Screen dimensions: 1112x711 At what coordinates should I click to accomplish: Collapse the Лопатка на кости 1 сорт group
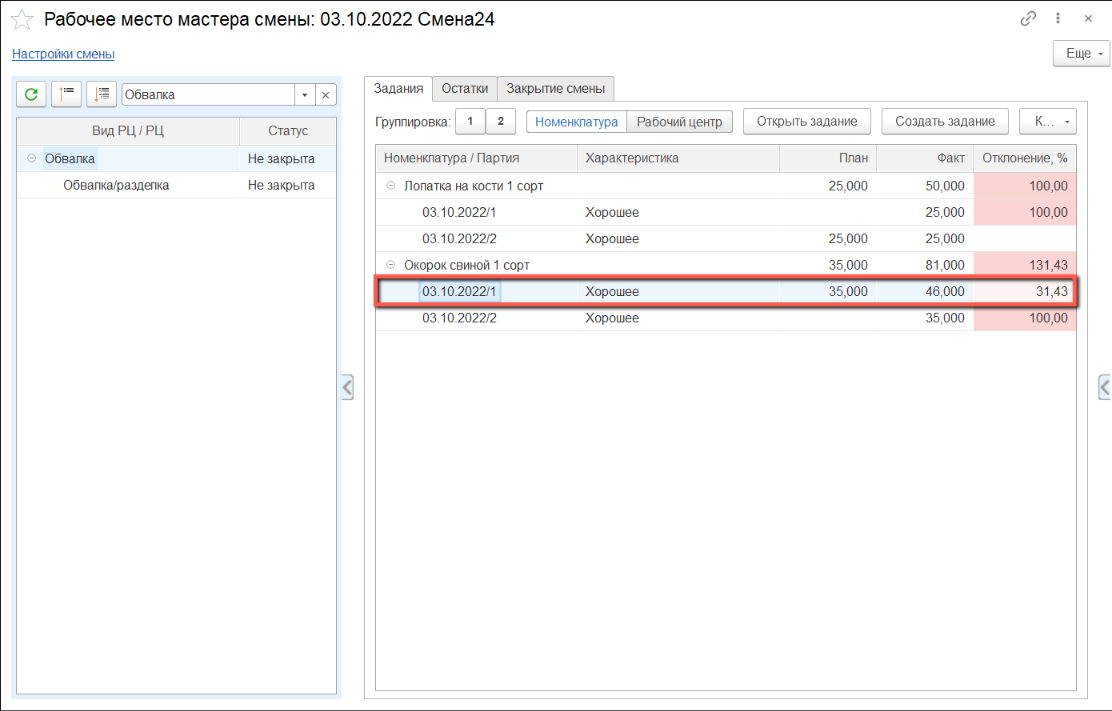coord(390,186)
